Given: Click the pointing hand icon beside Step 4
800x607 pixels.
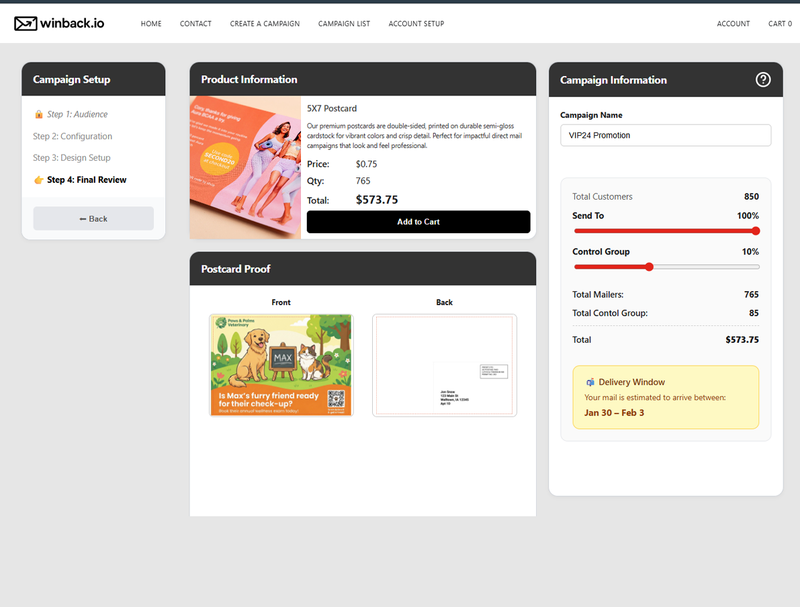Looking at the screenshot, I should point(39,180).
